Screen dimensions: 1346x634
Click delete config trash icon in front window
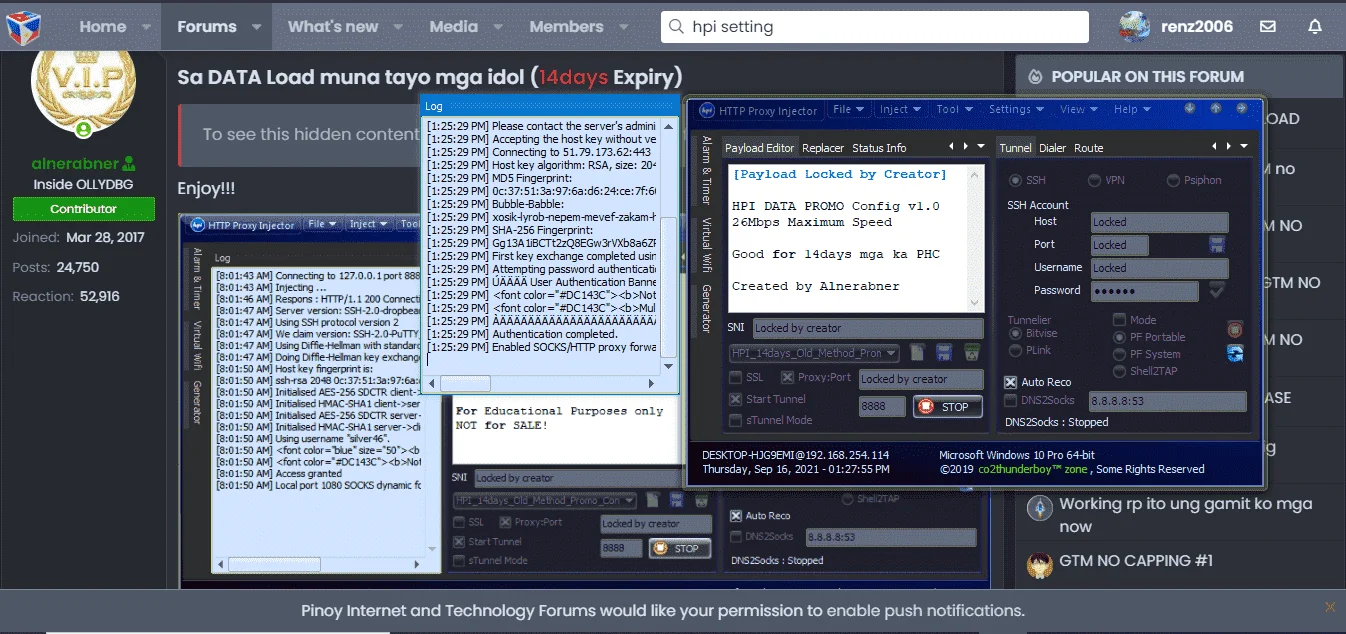971,353
